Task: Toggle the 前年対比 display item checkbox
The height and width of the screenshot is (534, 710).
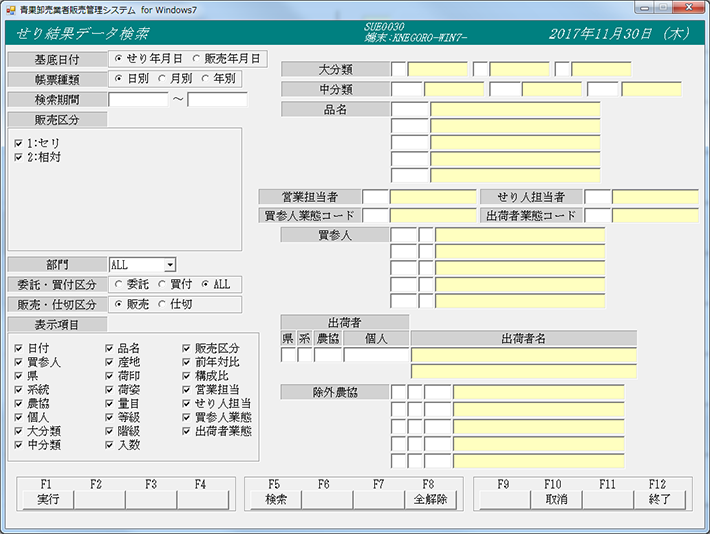Action: 186,361
